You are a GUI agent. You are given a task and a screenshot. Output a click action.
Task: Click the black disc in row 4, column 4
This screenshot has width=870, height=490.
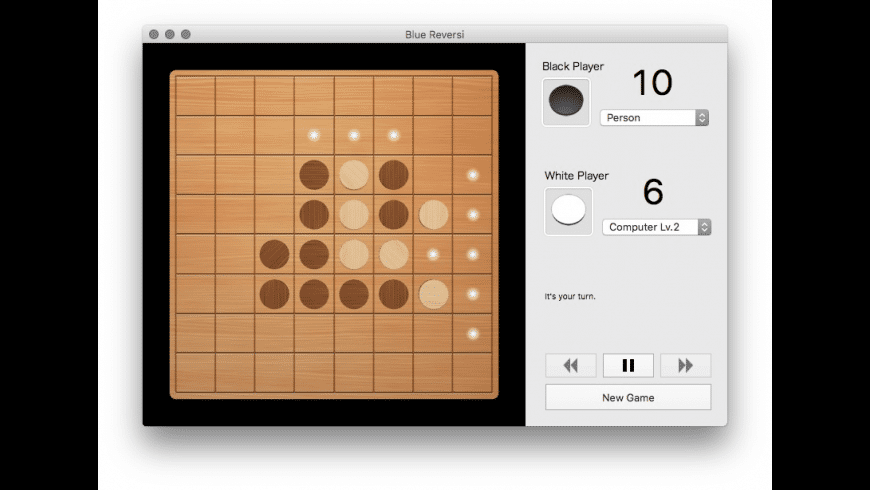[x=314, y=214]
